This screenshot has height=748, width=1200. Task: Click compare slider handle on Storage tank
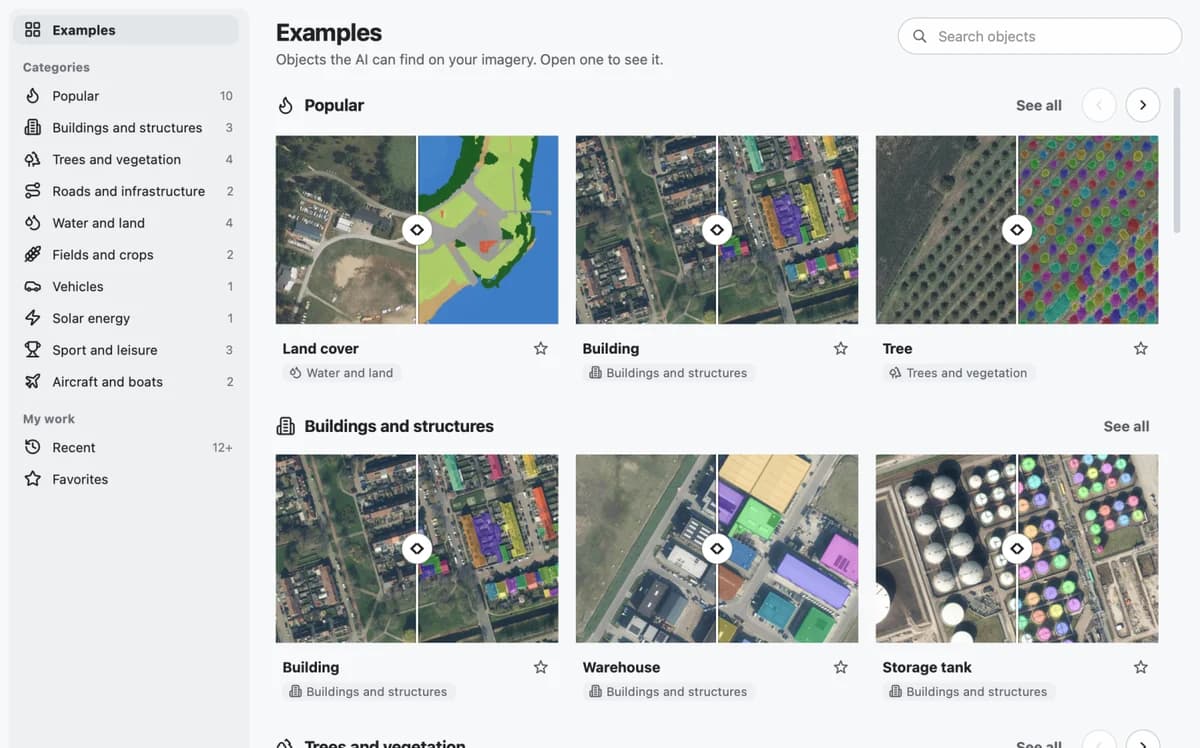click(1017, 549)
